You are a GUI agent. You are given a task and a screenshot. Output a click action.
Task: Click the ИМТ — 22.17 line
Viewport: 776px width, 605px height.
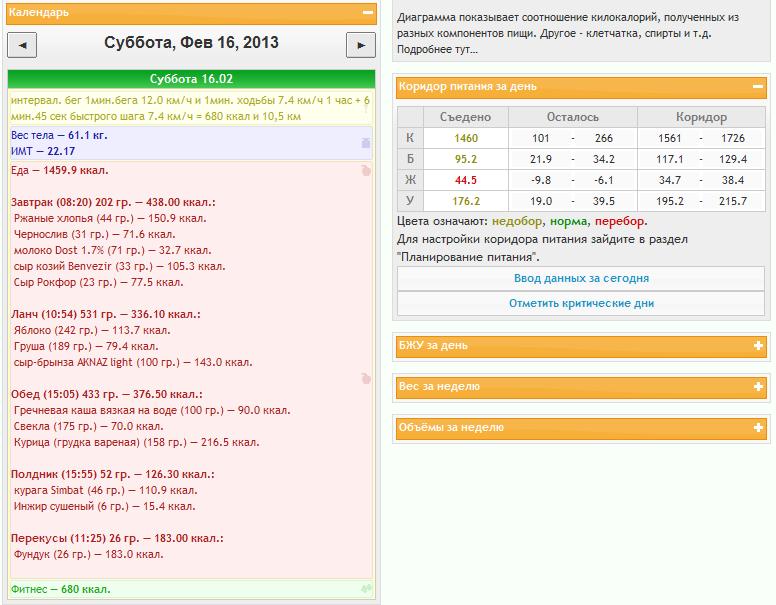pos(43,151)
